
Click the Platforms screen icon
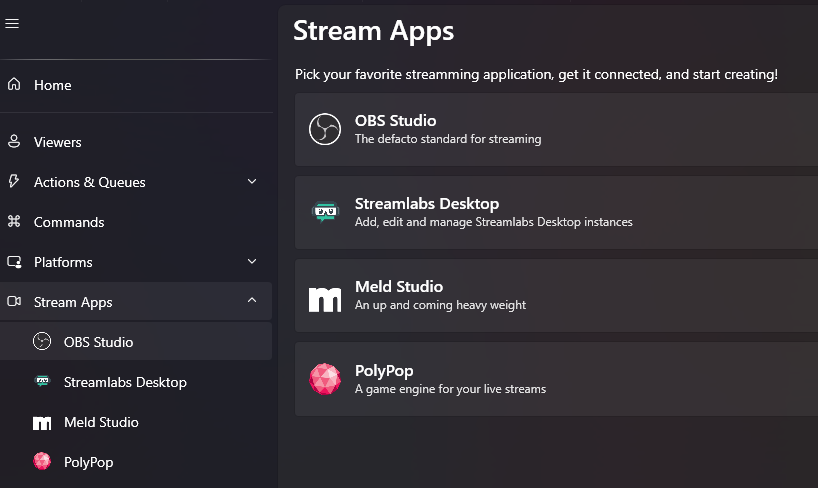(14, 261)
